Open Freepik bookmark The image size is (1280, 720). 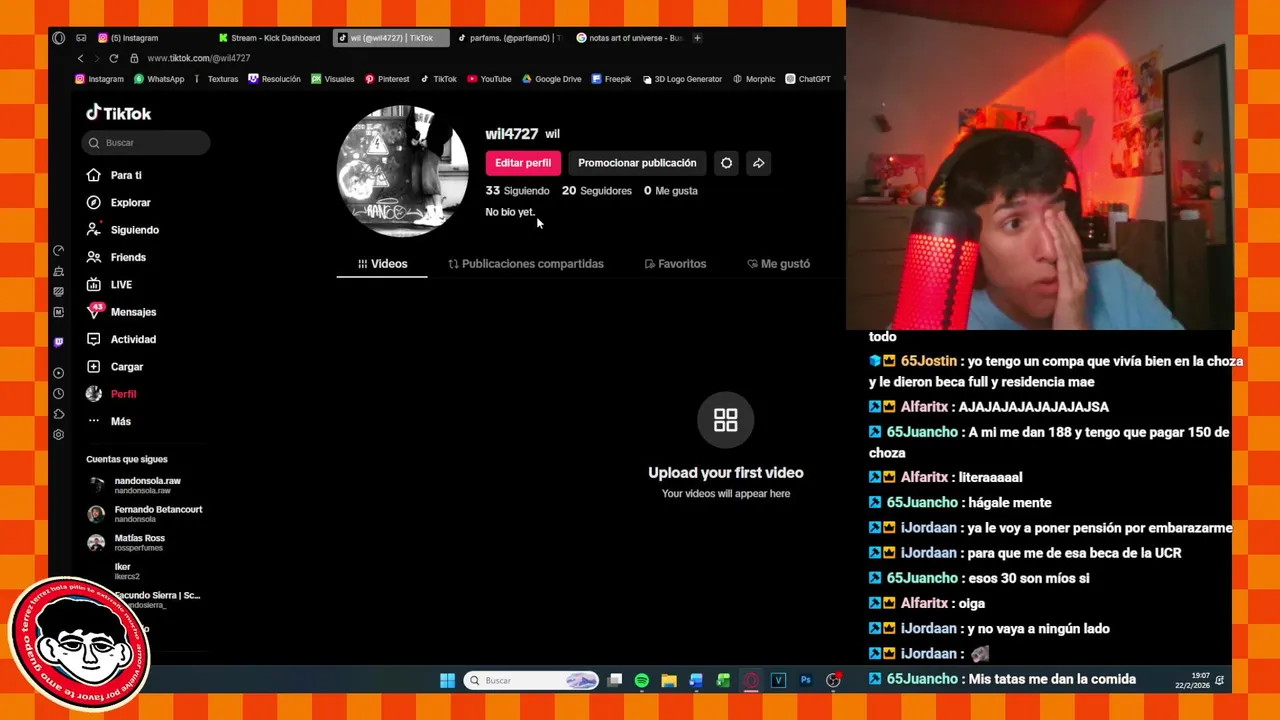pos(611,79)
